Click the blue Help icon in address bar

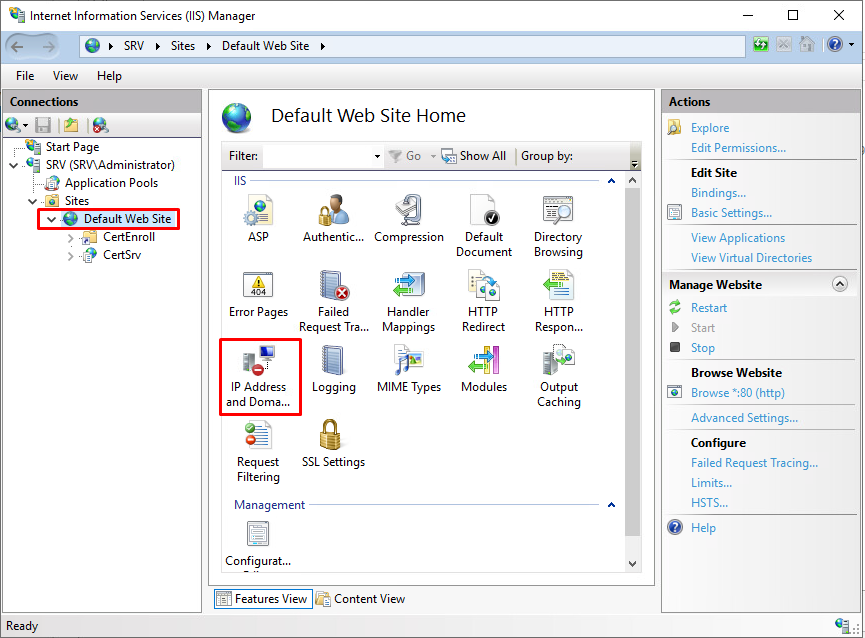tap(835, 45)
